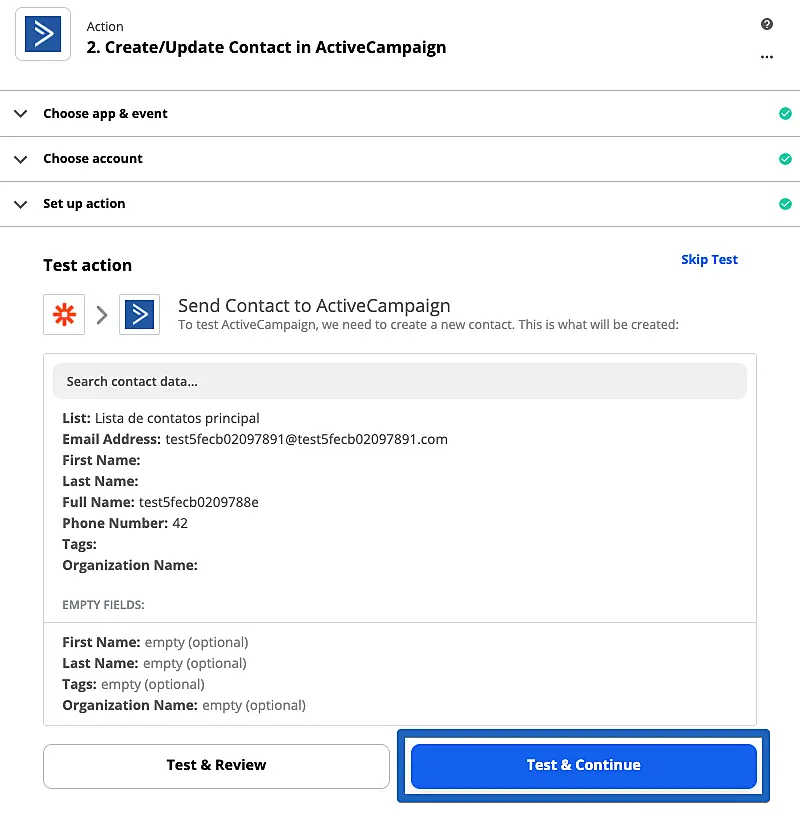Open the help question mark icon
The width and height of the screenshot is (800, 831).
(767, 25)
